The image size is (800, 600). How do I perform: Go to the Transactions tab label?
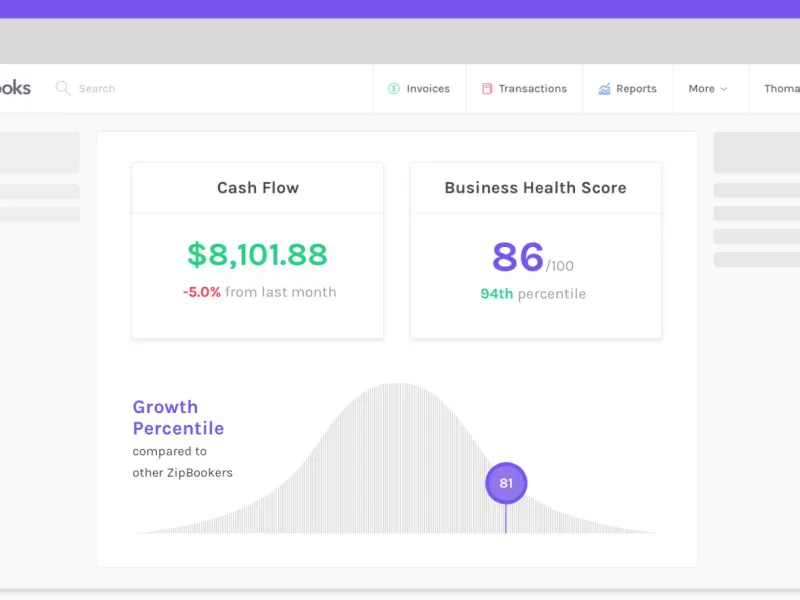click(x=532, y=89)
